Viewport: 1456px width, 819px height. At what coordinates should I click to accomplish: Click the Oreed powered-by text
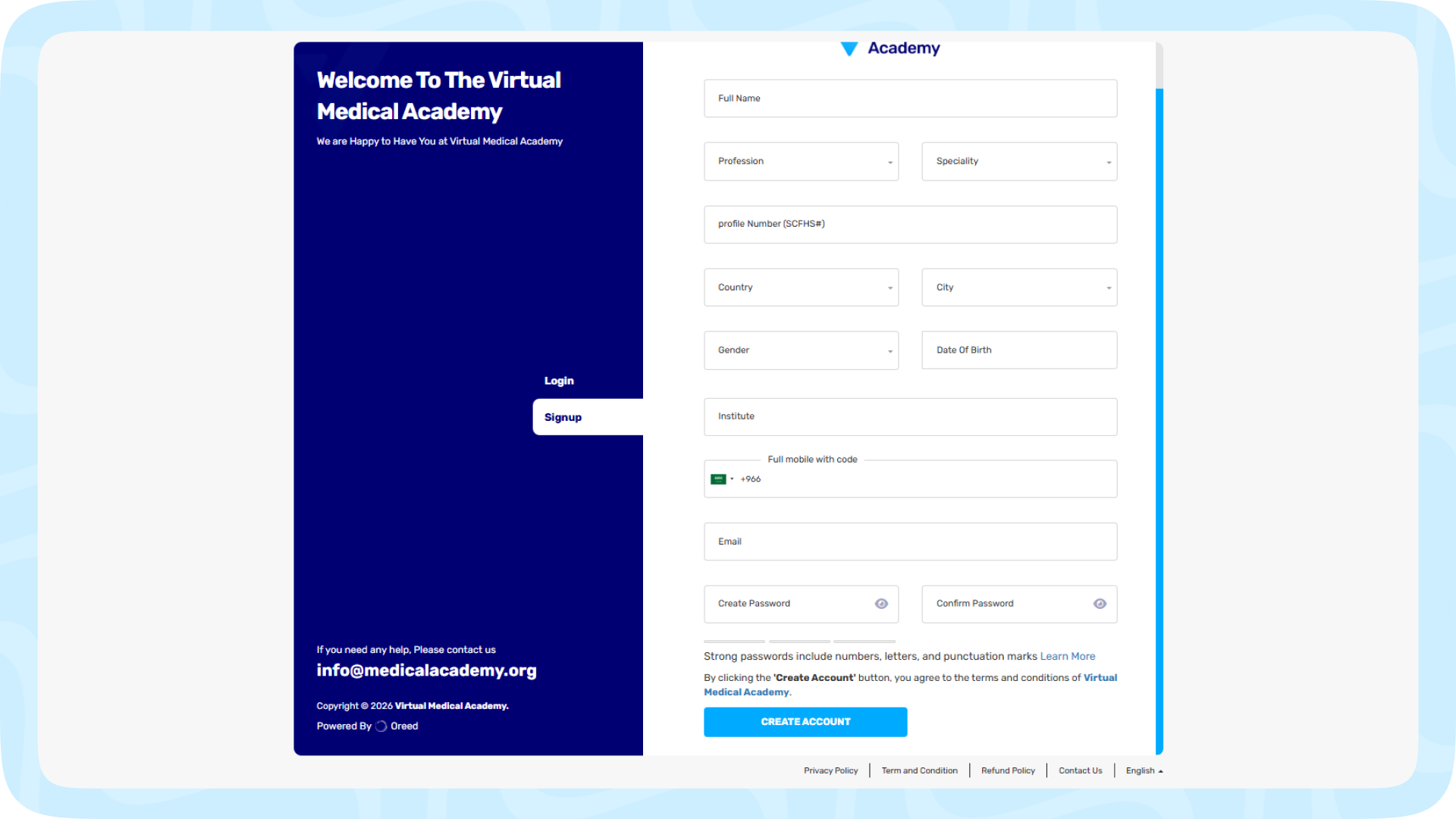[404, 726]
